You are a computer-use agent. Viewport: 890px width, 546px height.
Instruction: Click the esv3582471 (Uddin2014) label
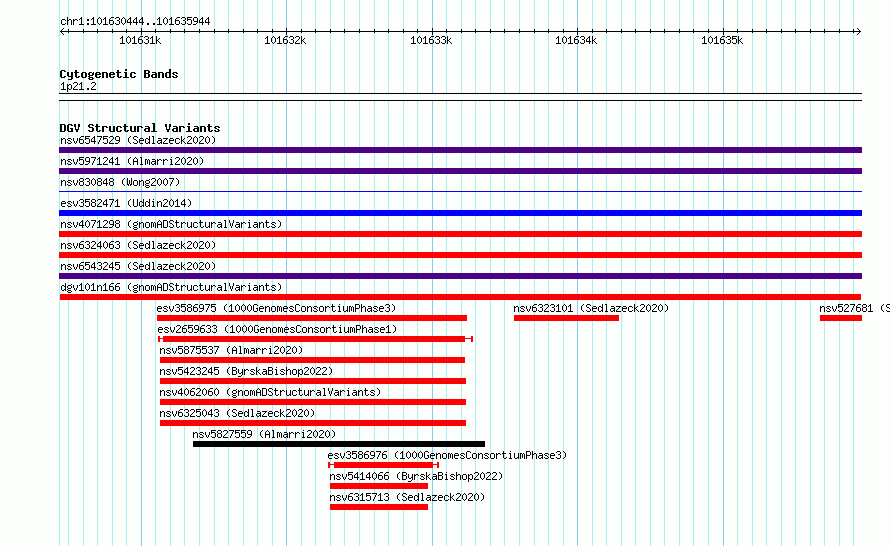pyautogui.click(x=126, y=203)
